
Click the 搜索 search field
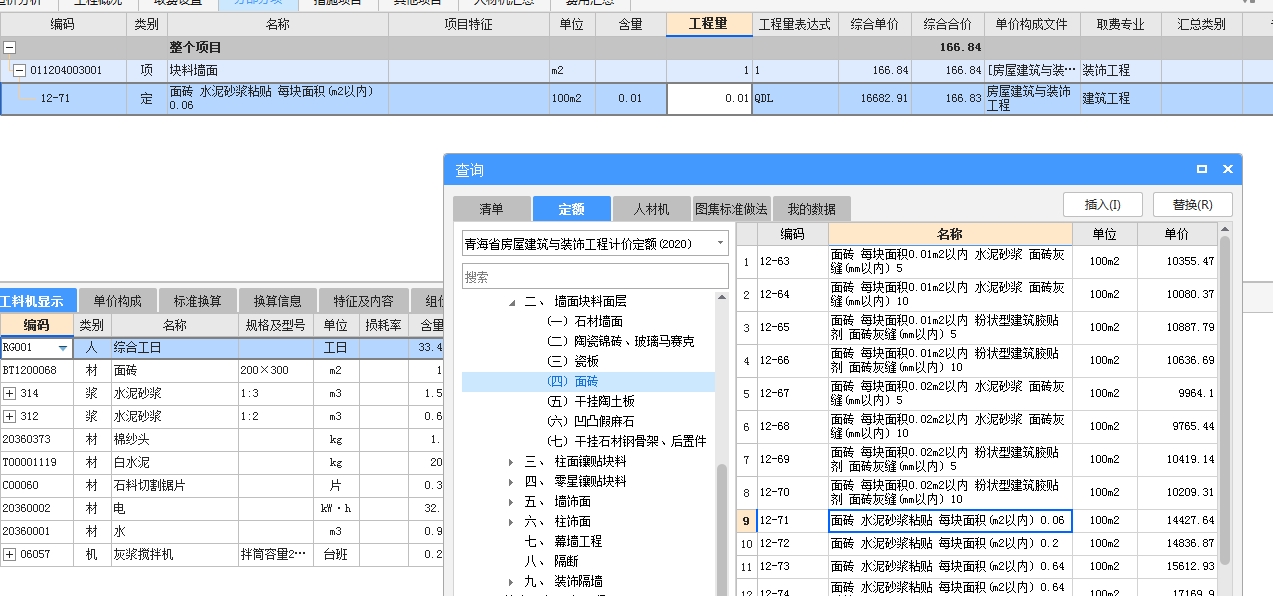[x=595, y=276]
